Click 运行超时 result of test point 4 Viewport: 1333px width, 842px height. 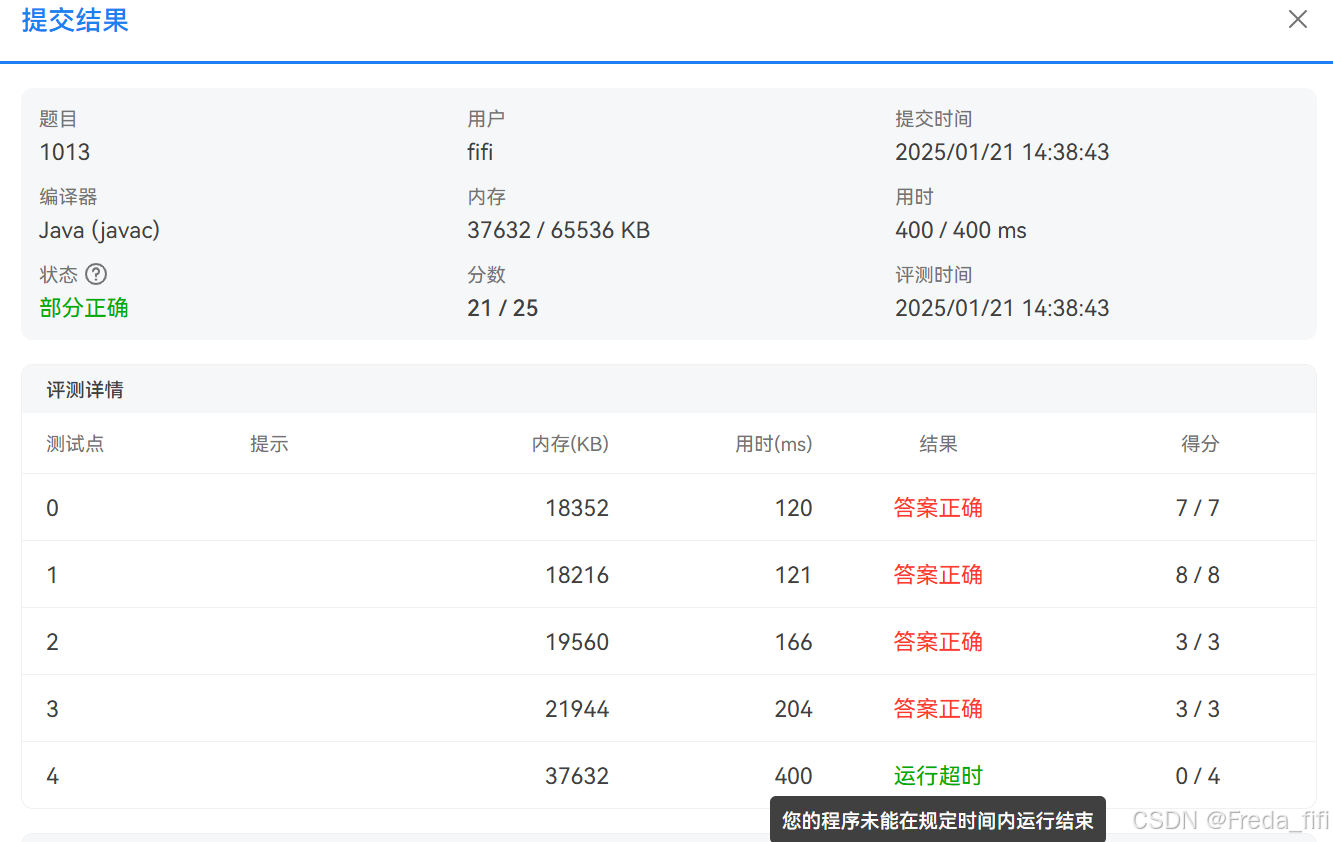[937, 775]
